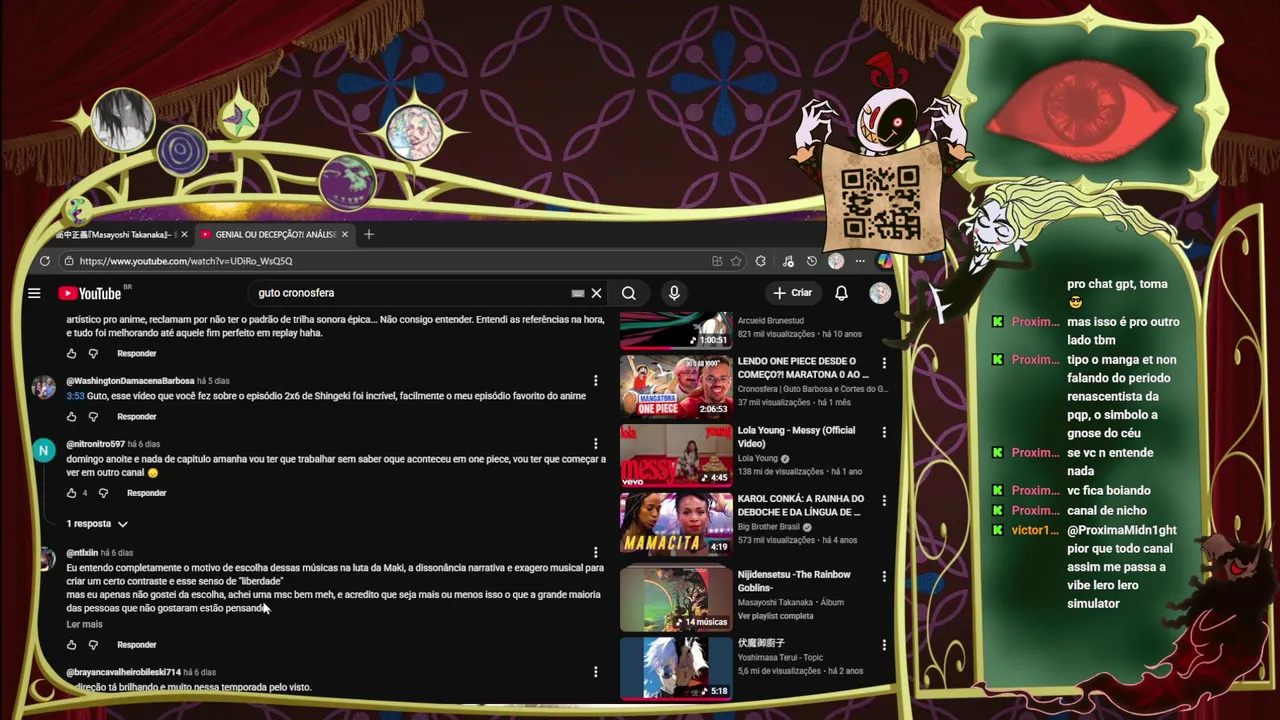This screenshot has height=720, width=1280.
Task: Expand 1 resposta replies thread
Action: [x=97, y=524]
